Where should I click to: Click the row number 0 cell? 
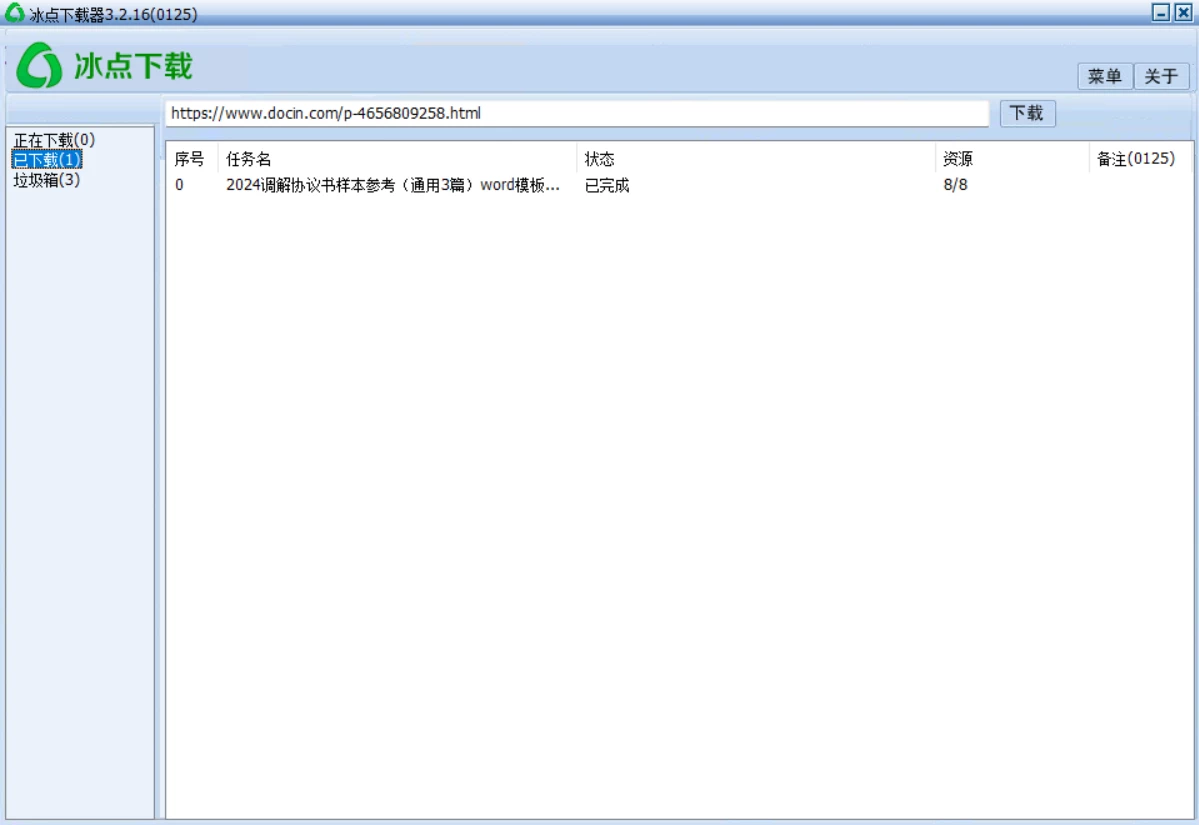tap(179, 185)
